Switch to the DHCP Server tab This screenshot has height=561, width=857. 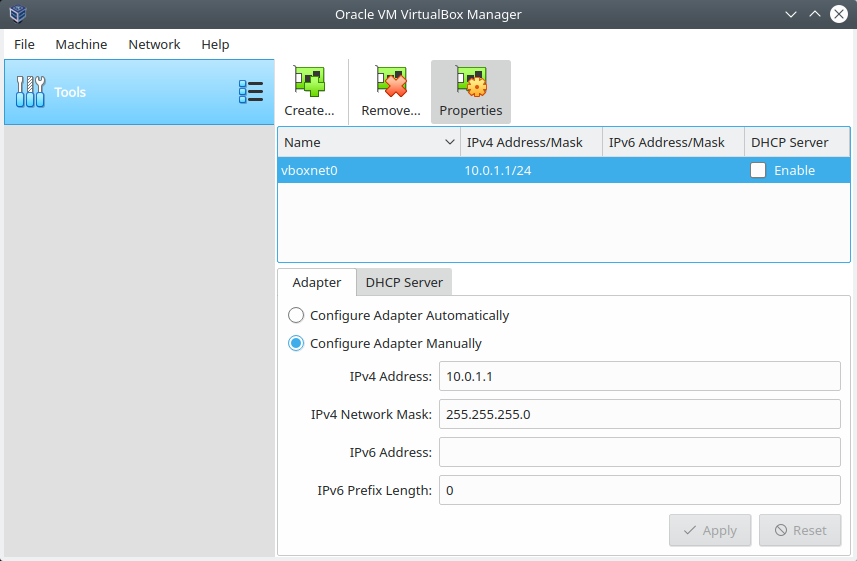tap(404, 282)
